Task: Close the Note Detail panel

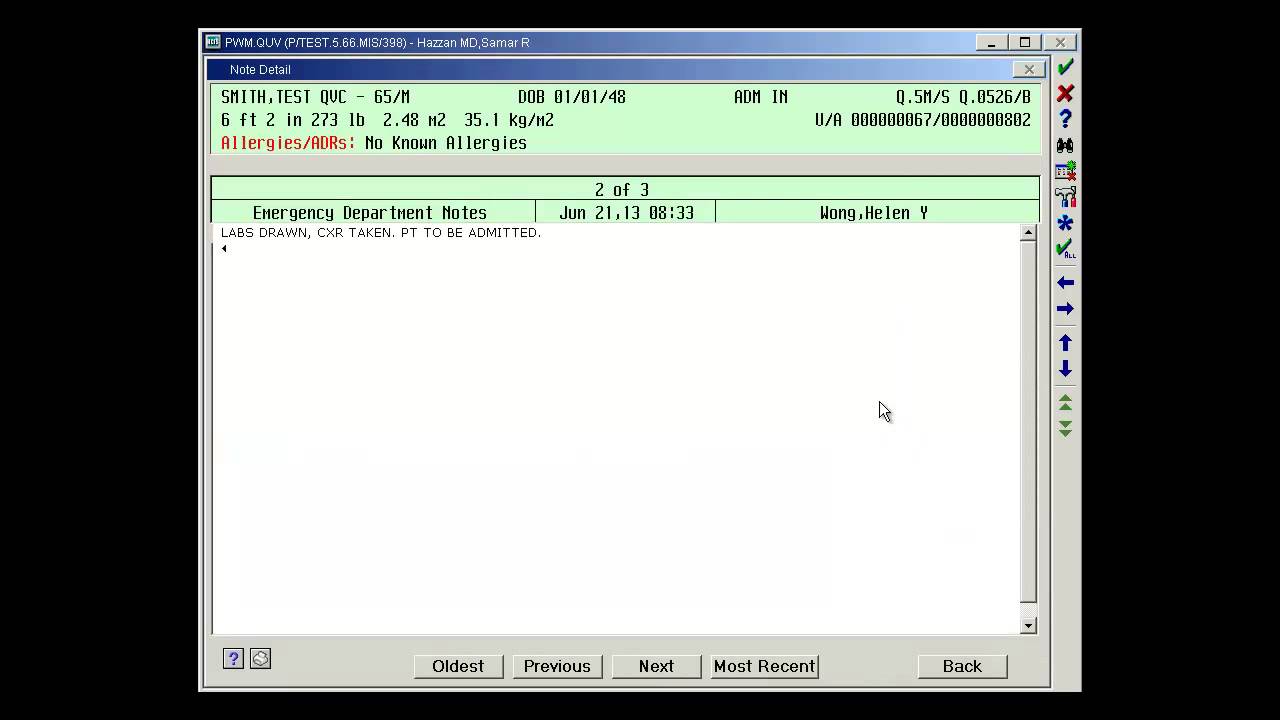Action: (x=1029, y=69)
